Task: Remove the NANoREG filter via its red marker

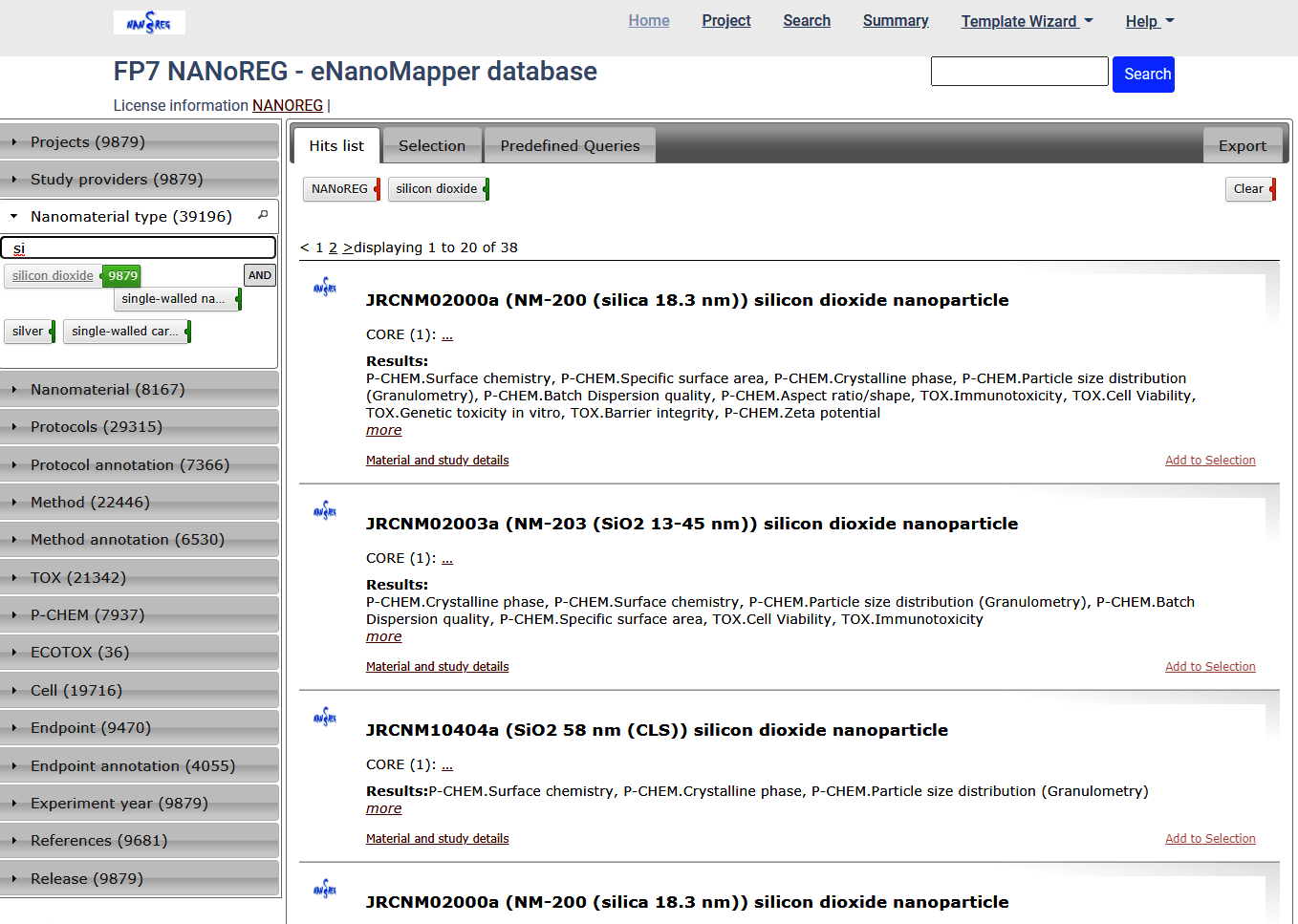Action: click(x=378, y=189)
